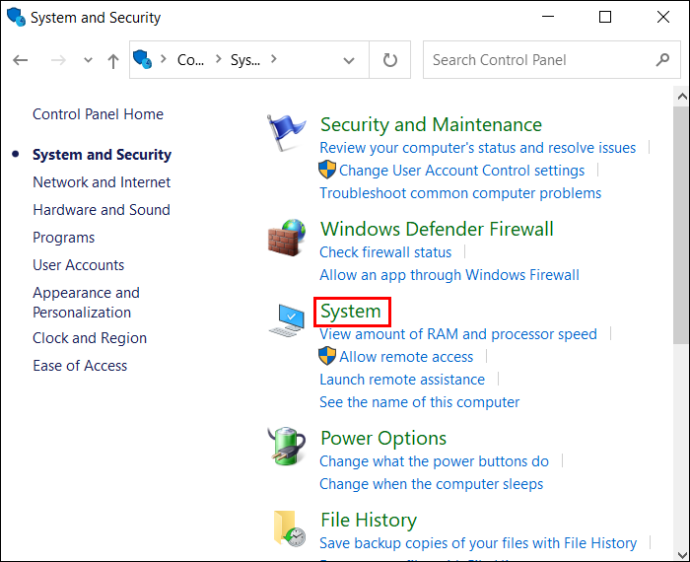The width and height of the screenshot is (690, 562).
Task: Click the scrollbar up arrow
Action: click(682, 96)
